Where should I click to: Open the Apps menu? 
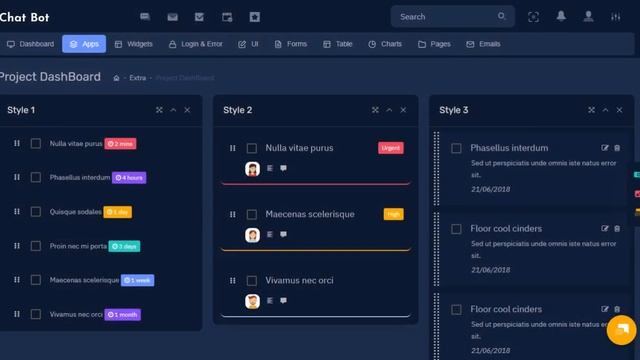click(84, 44)
